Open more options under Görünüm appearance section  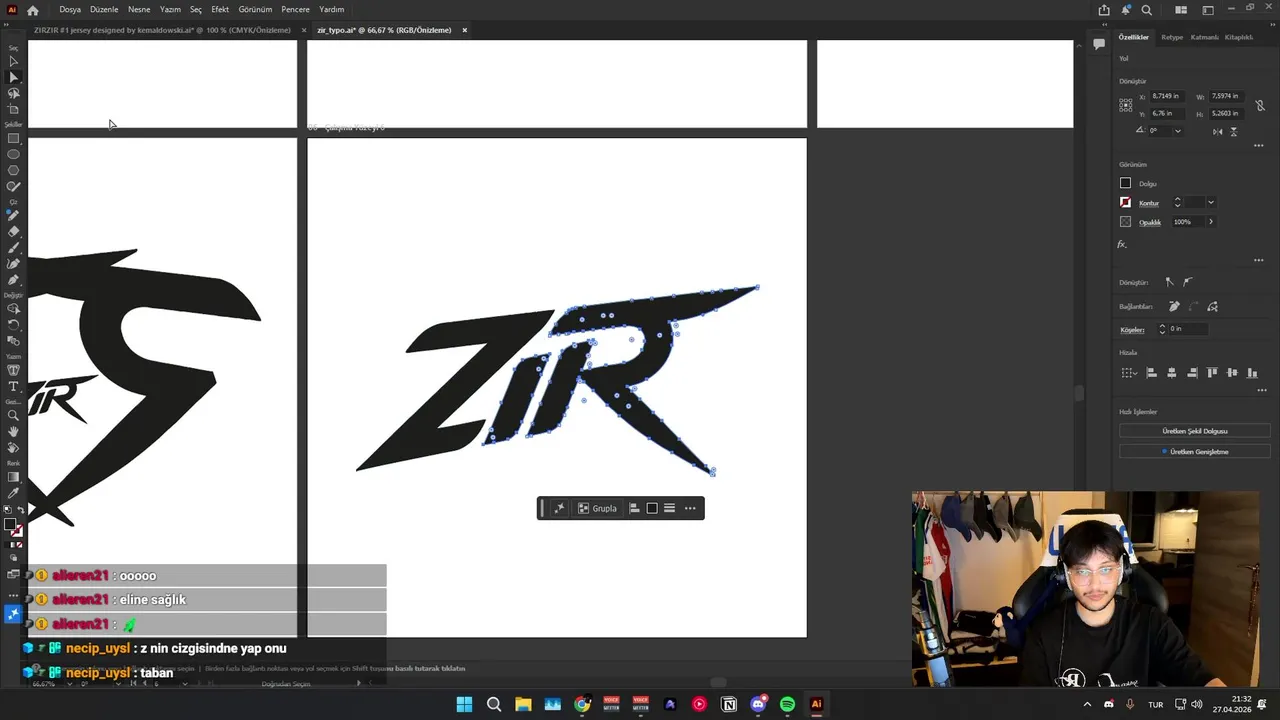(1258, 260)
